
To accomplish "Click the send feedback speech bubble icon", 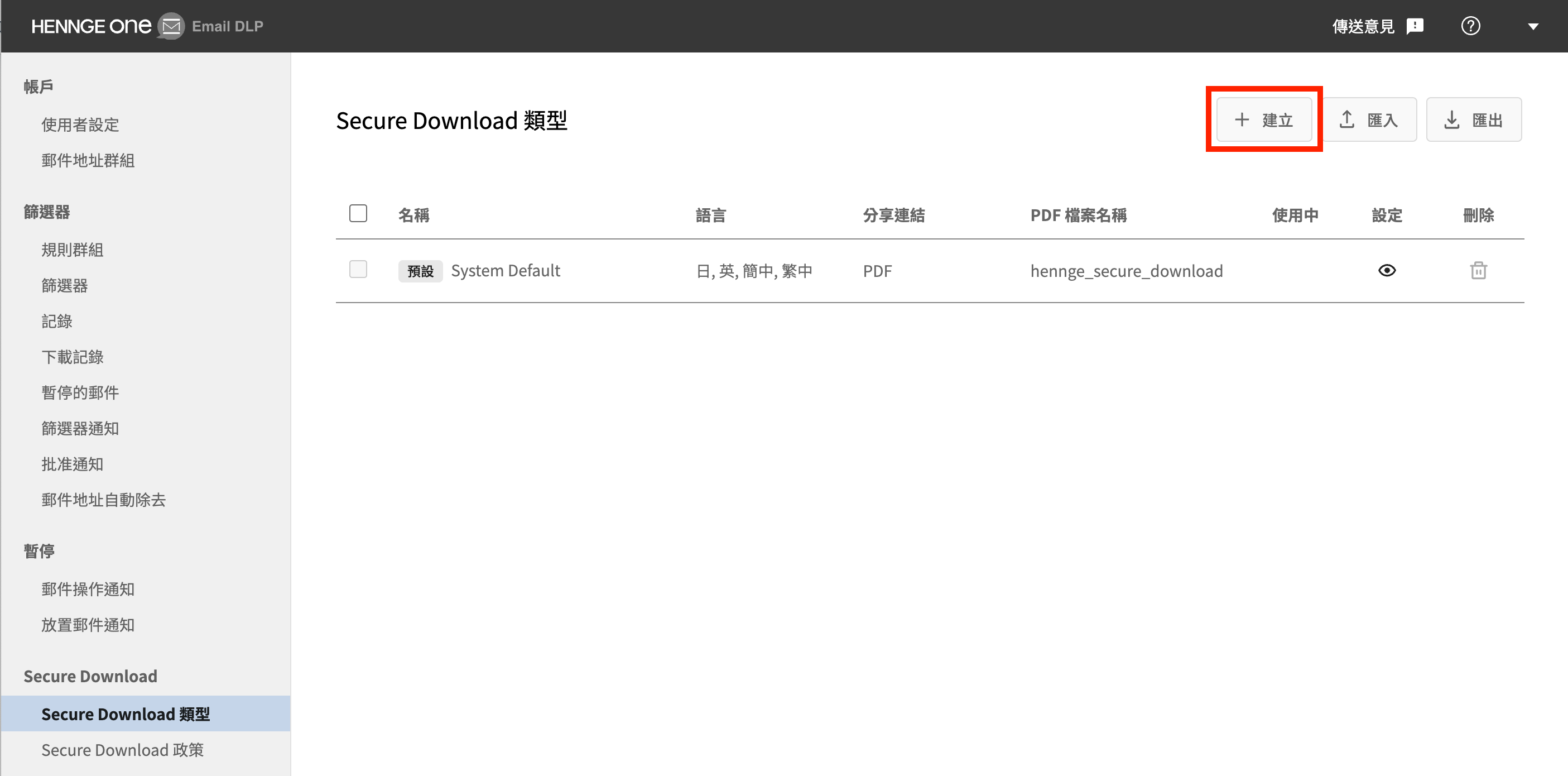I will 1415,26.
